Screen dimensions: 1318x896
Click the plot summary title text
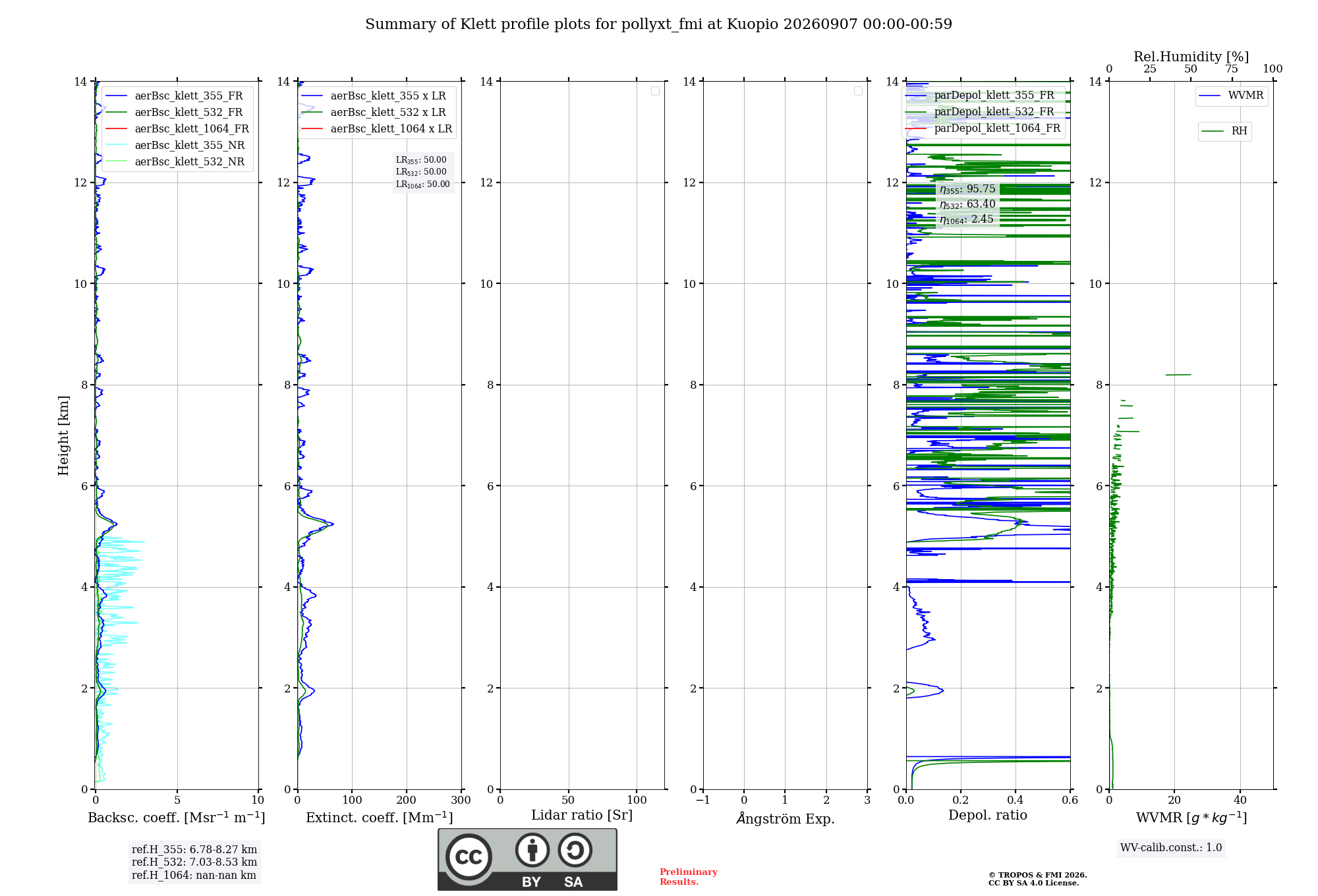(x=658, y=24)
